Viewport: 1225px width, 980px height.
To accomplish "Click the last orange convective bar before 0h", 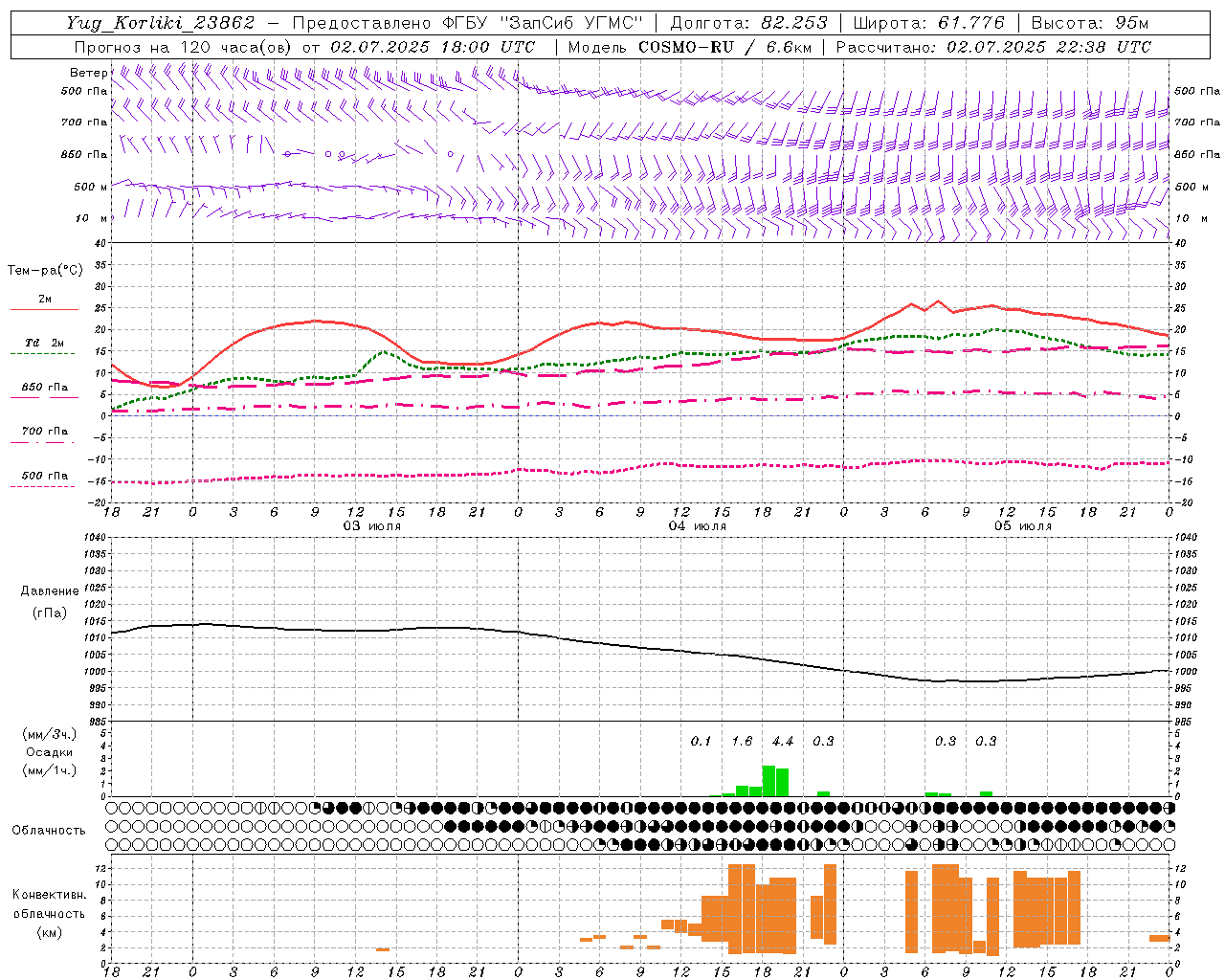I will pyautogui.click(x=1159, y=938).
